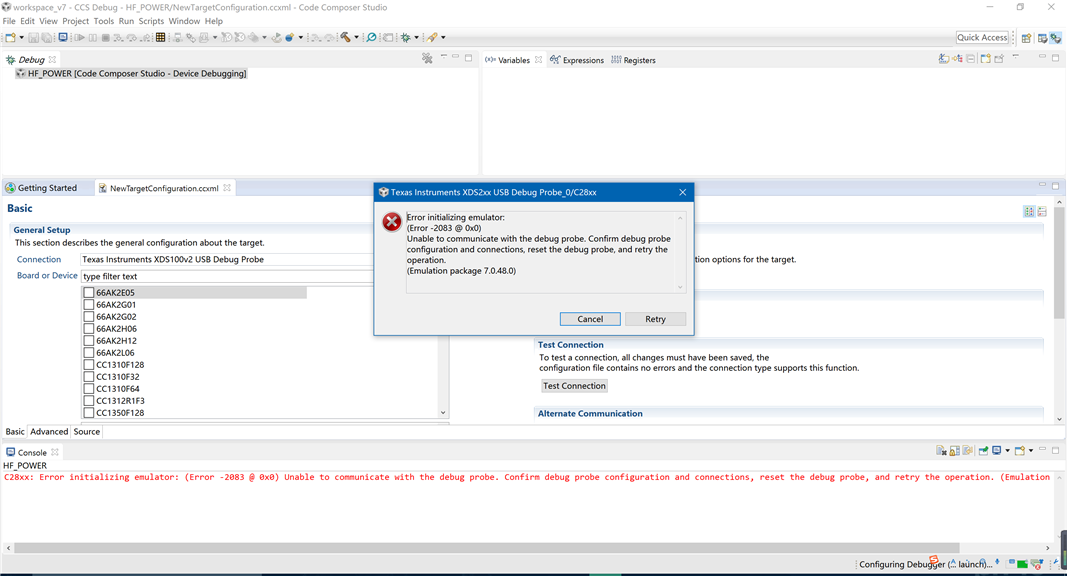The image size is (1067, 576).
Task: Open the Build hammer dropdown arrow
Action: point(356,37)
